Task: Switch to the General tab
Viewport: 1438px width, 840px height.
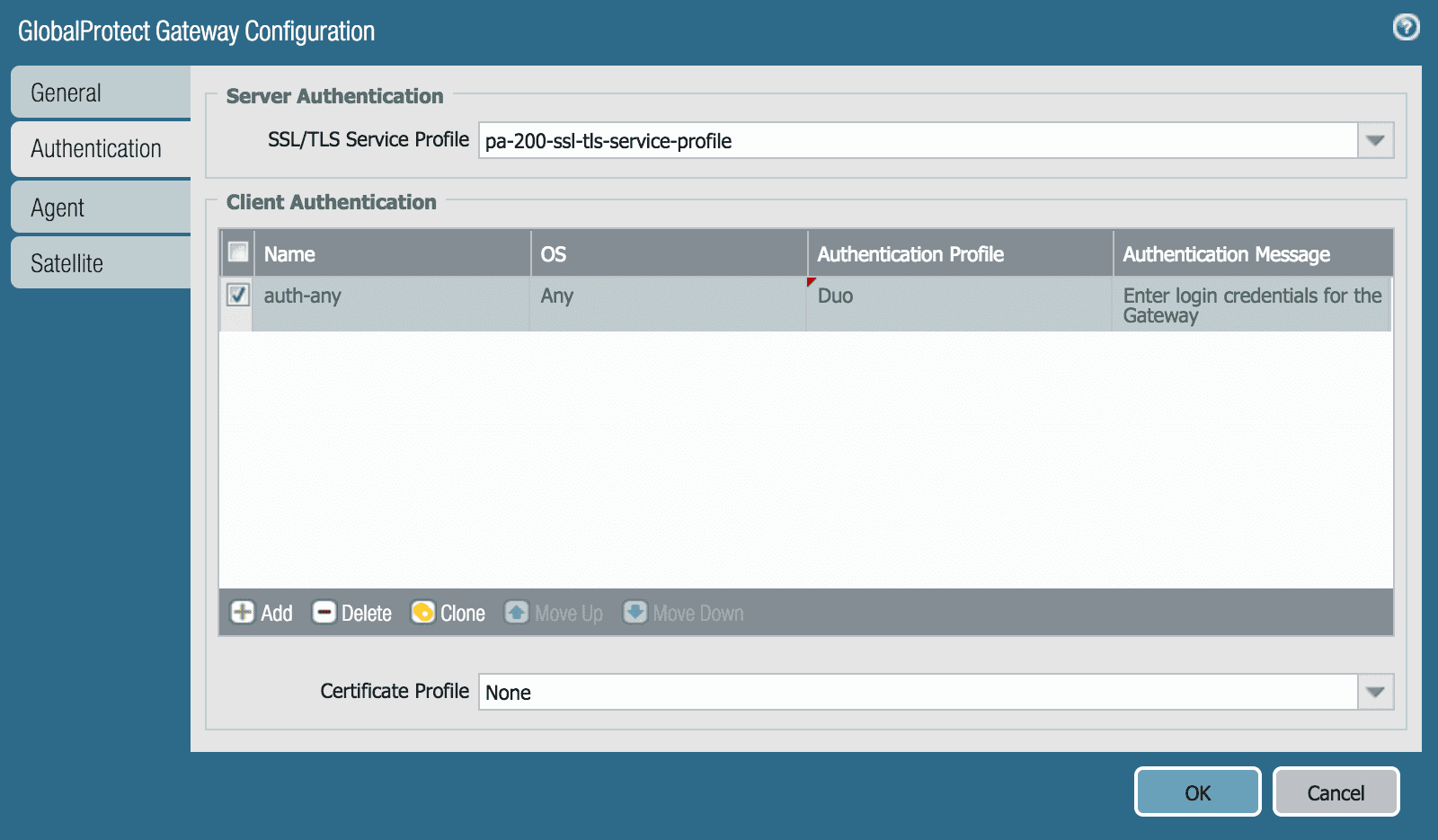Action: (67, 92)
